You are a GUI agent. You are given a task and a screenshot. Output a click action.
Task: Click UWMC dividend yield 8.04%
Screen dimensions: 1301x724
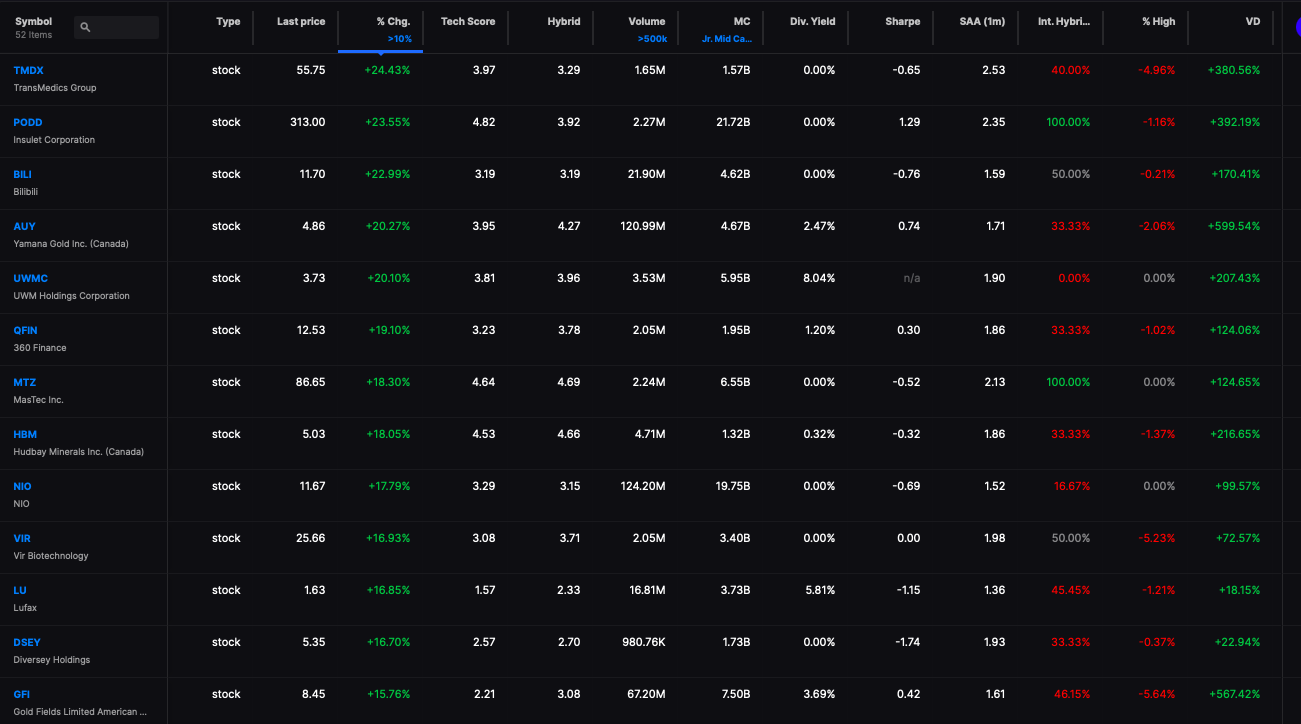click(819, 278)
